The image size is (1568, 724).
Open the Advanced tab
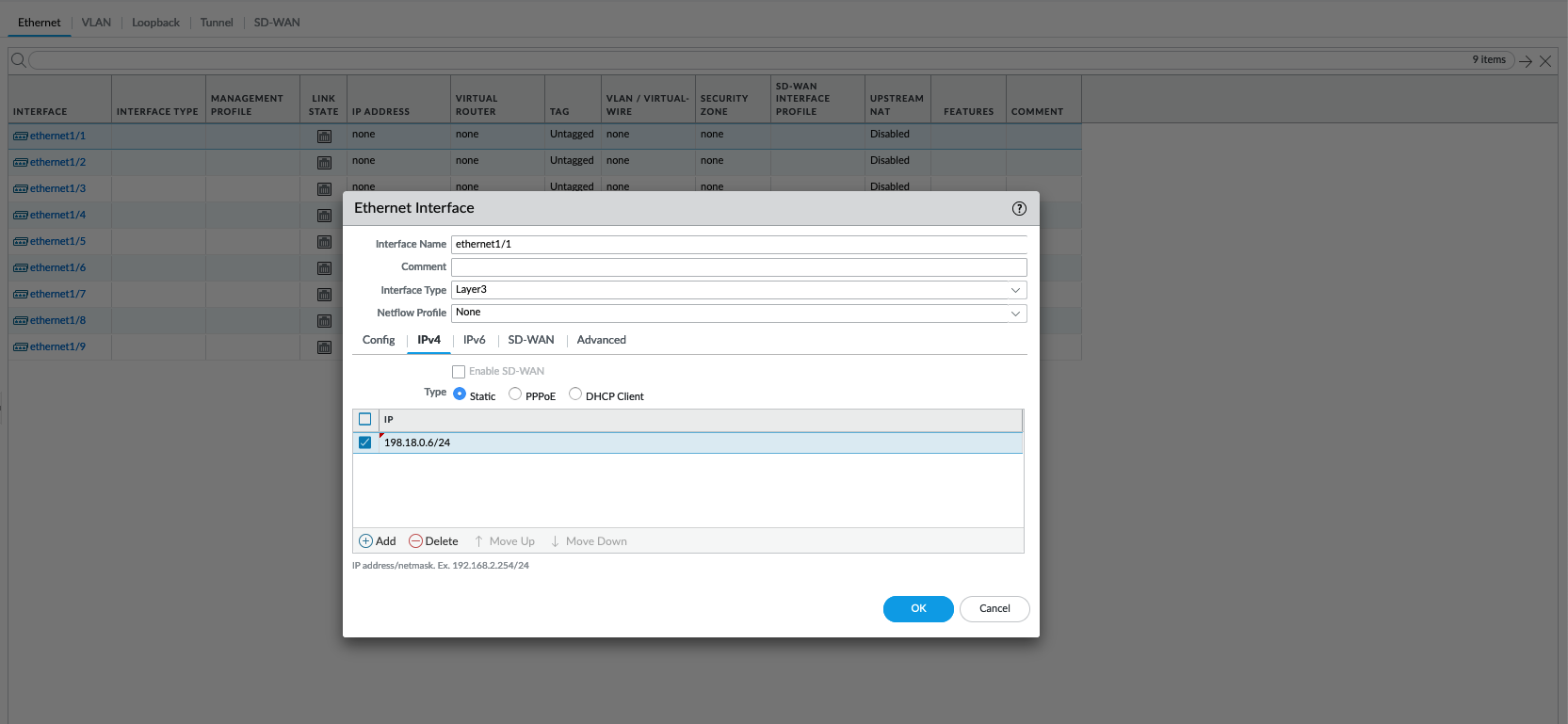coord(601,340)
